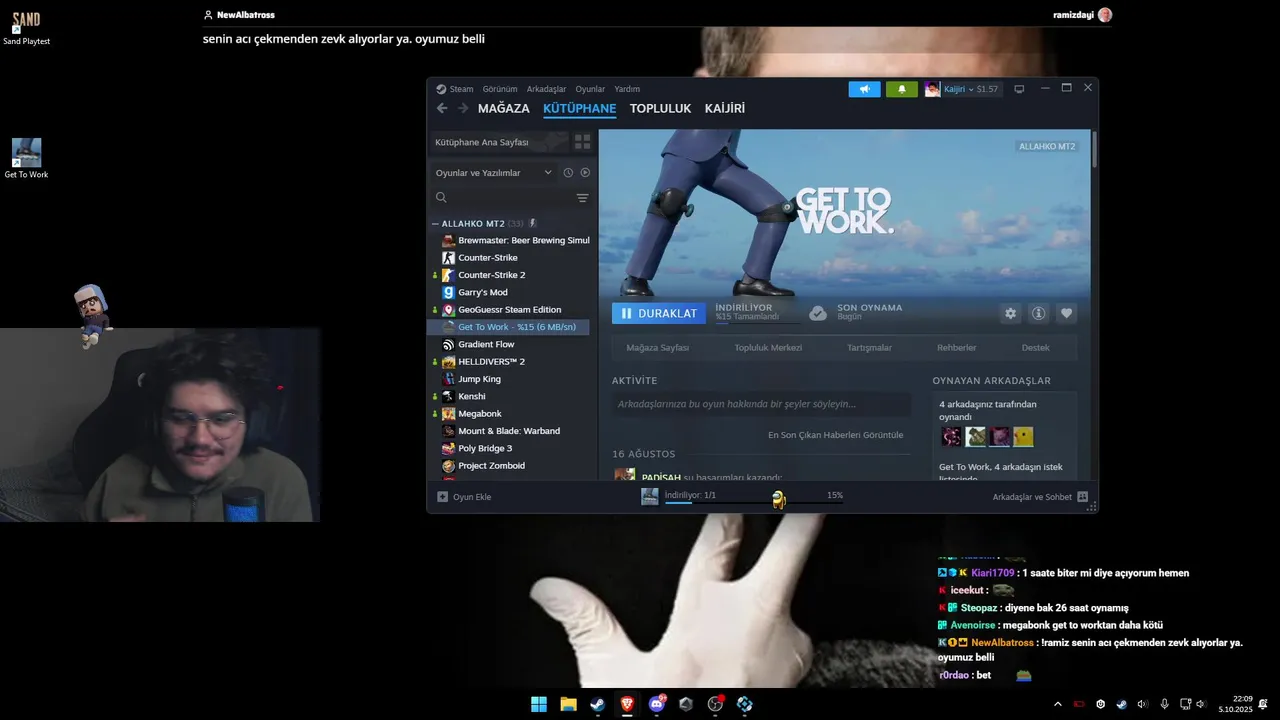Select HELLDIVERS 2 in library
The height and width of the screenshot is (720, 1280).
(491, 362)
